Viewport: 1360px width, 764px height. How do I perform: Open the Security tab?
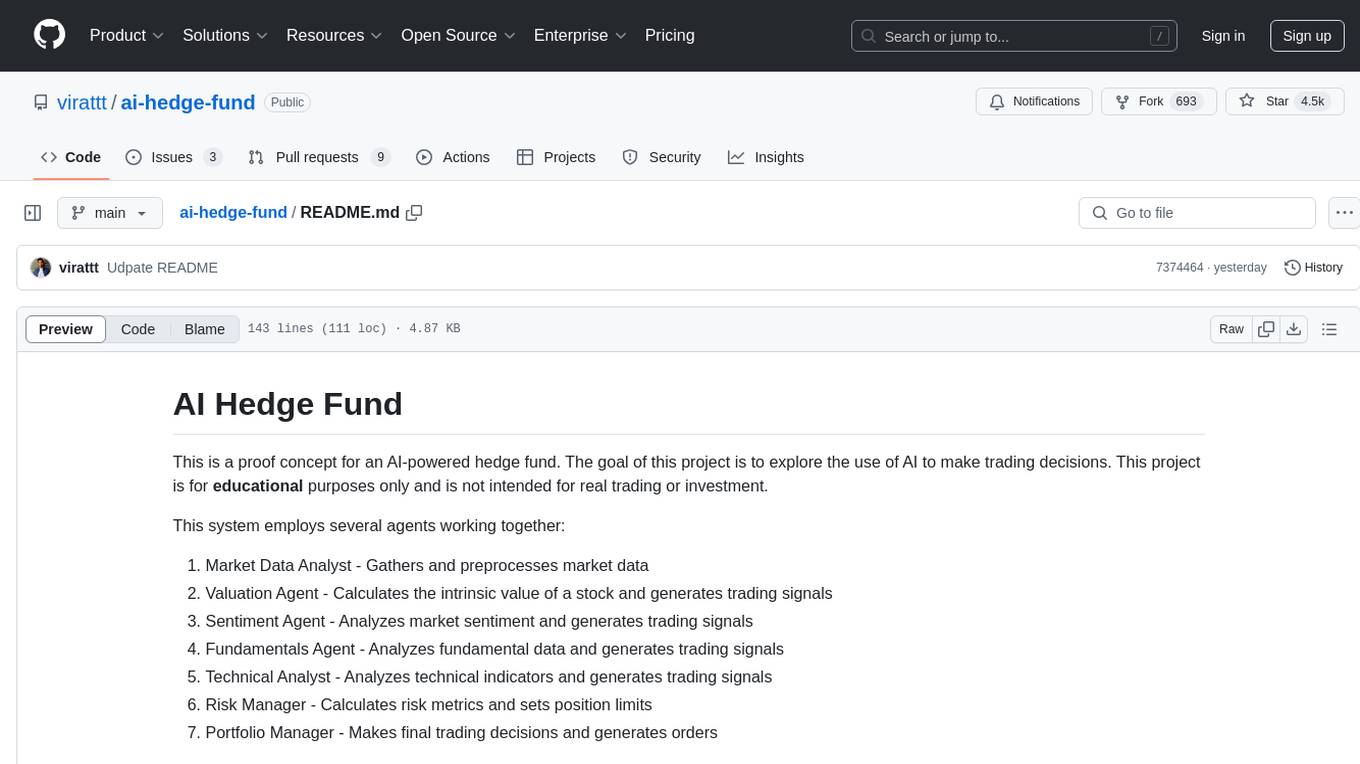(662, 157)
